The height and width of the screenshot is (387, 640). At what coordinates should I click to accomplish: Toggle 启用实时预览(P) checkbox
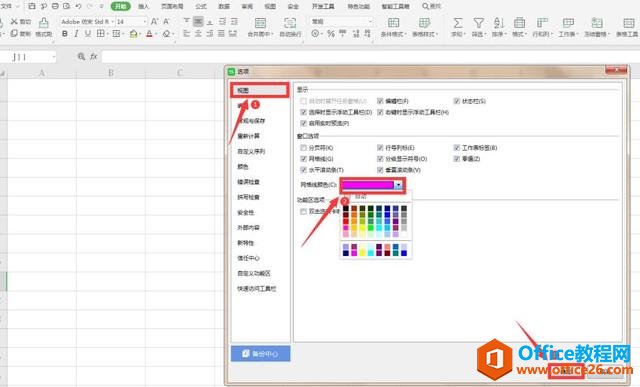click(x=303, y=123)
